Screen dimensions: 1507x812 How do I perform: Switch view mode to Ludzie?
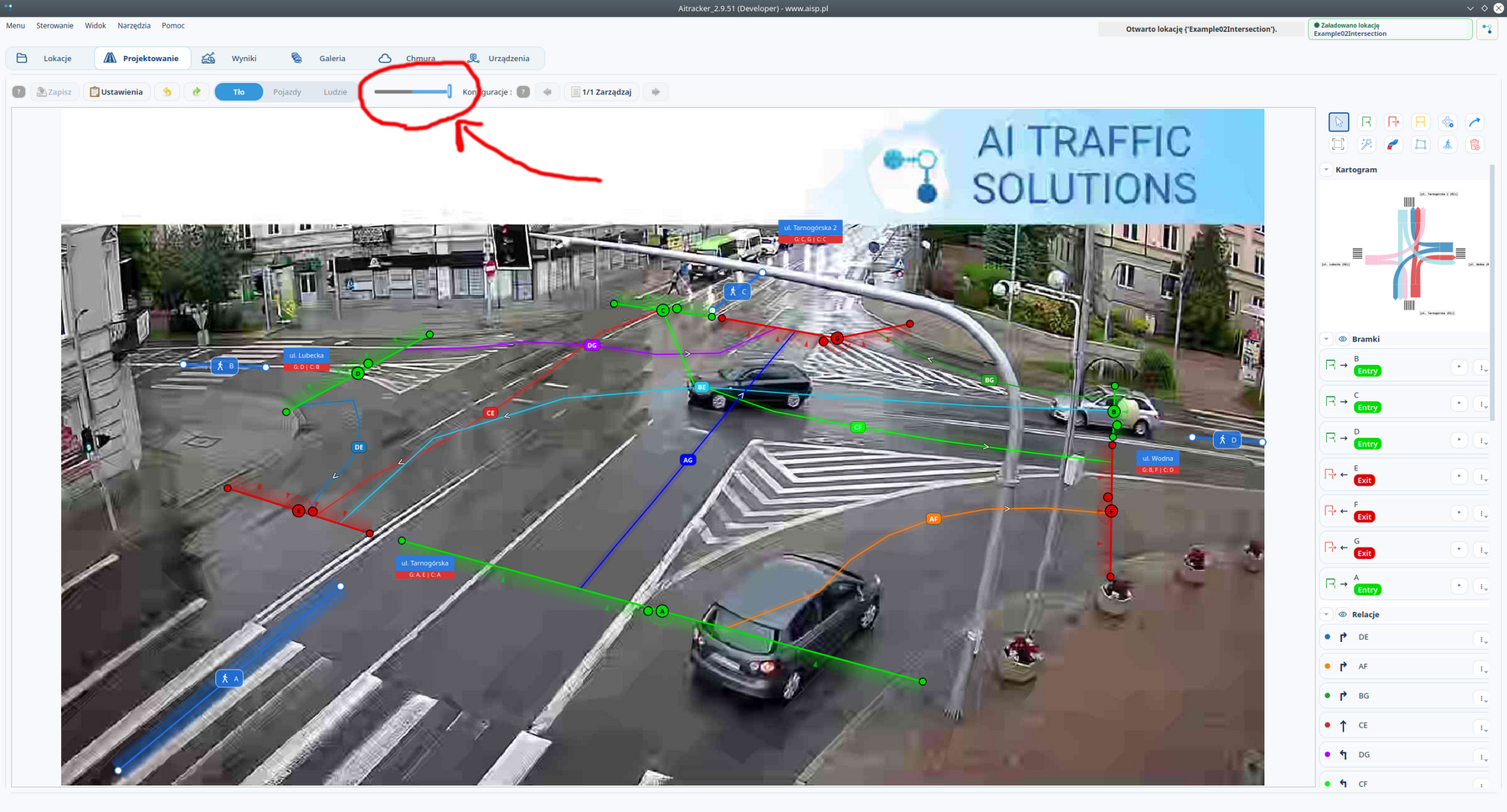coord(335,92)
